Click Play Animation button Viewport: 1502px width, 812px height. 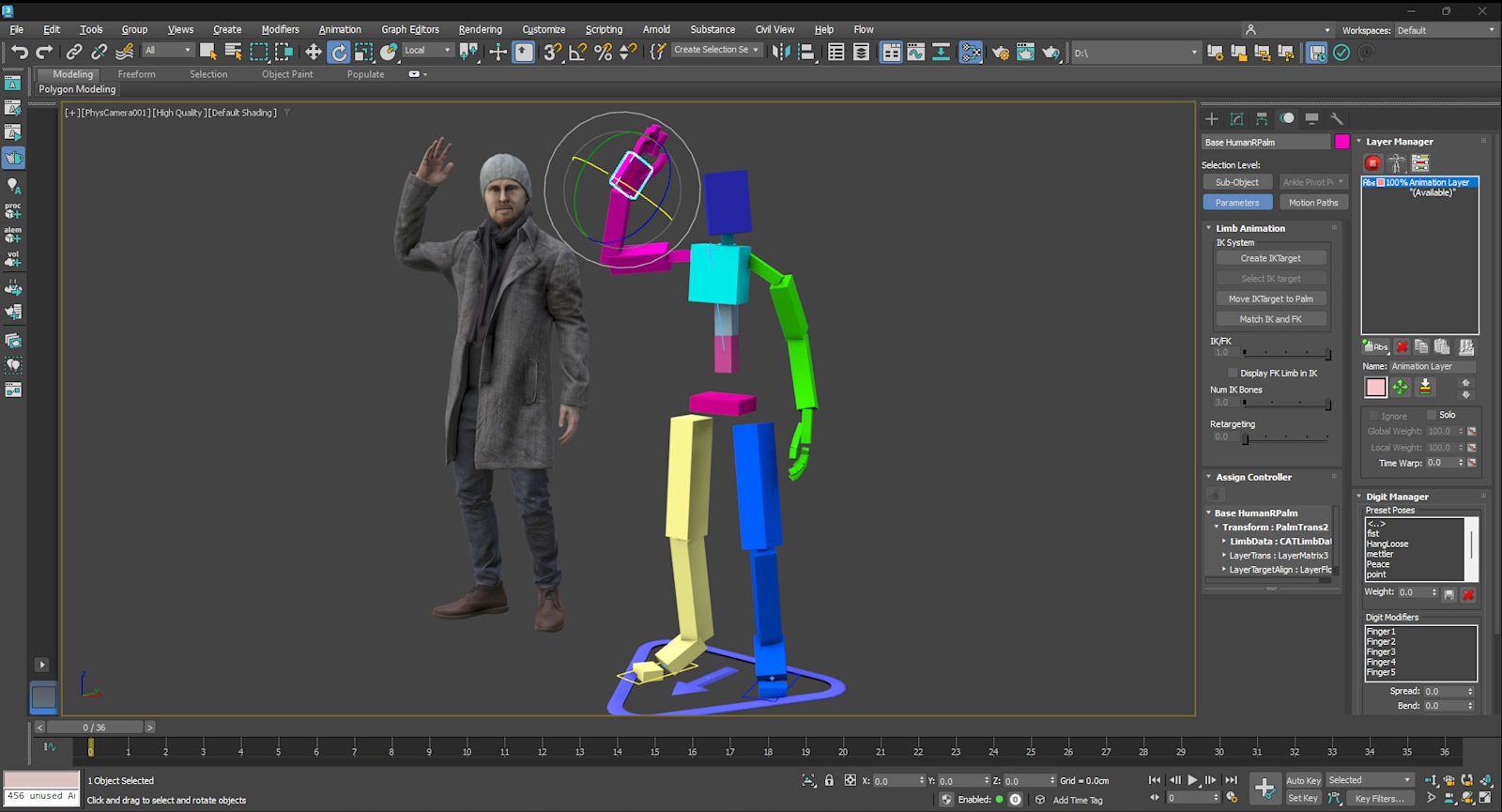click(x=1193, y=780)
